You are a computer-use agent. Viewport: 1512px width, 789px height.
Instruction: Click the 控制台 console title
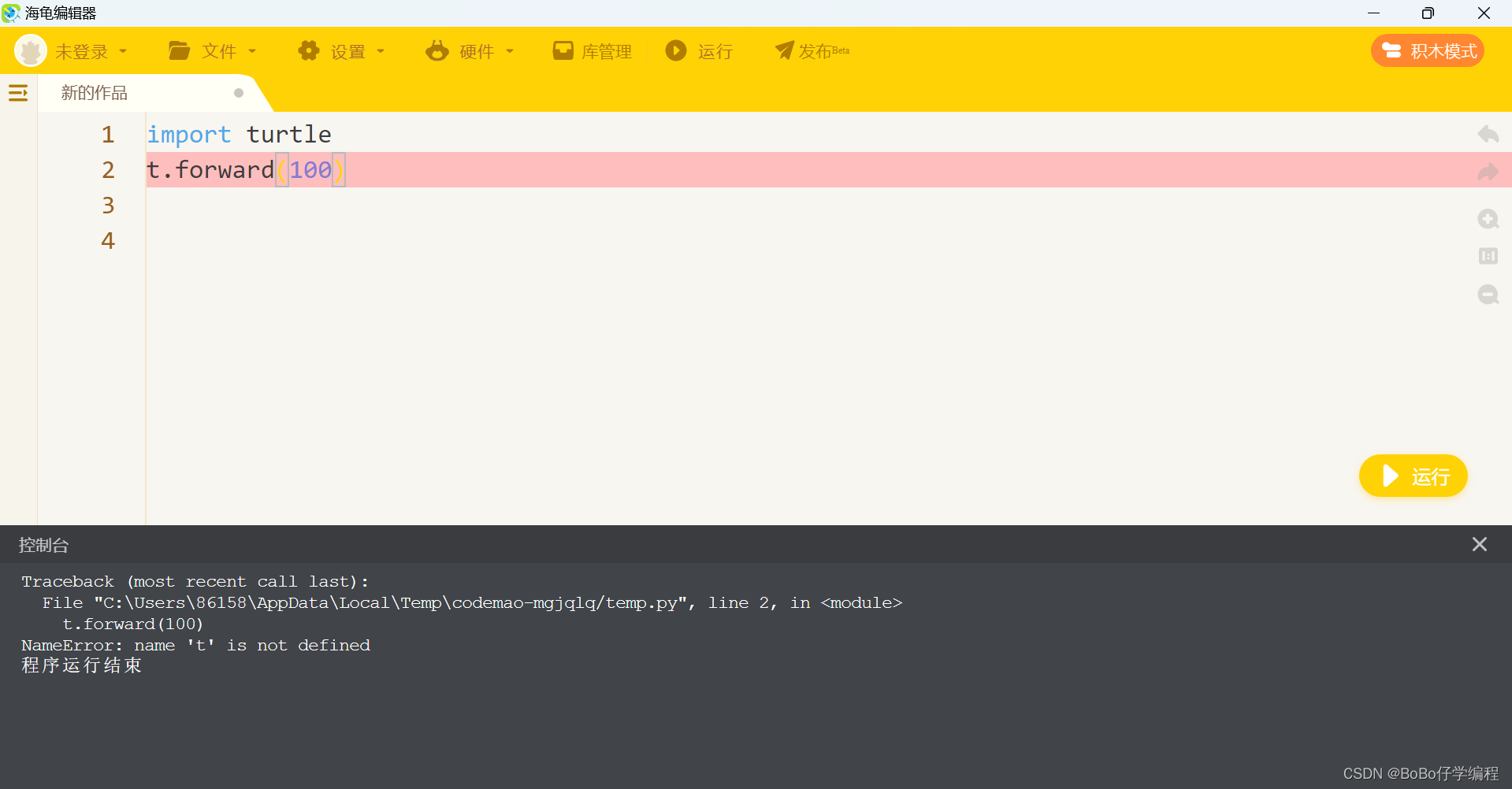[x=44, y=545]
